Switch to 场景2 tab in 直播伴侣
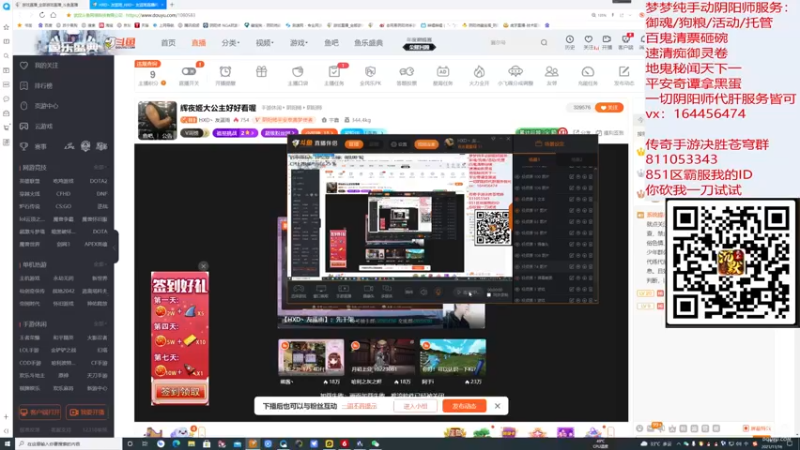This screenshot has width=800, height=450. tap(577, 160)
